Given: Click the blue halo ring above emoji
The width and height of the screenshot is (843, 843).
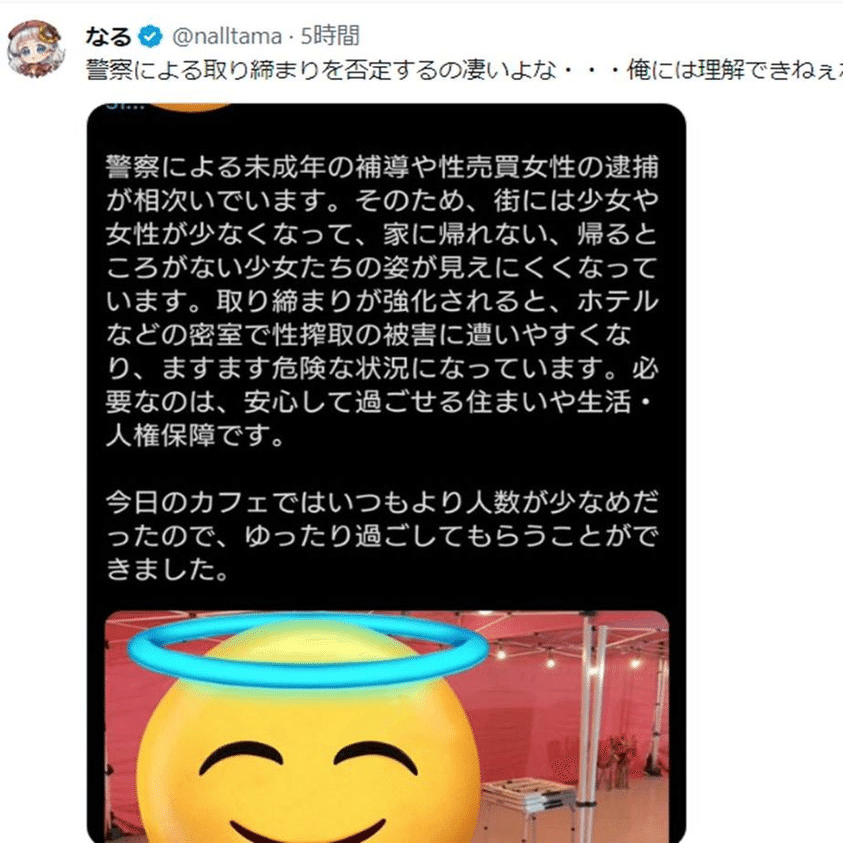Looking at the screenshot, I should (308, 650).
